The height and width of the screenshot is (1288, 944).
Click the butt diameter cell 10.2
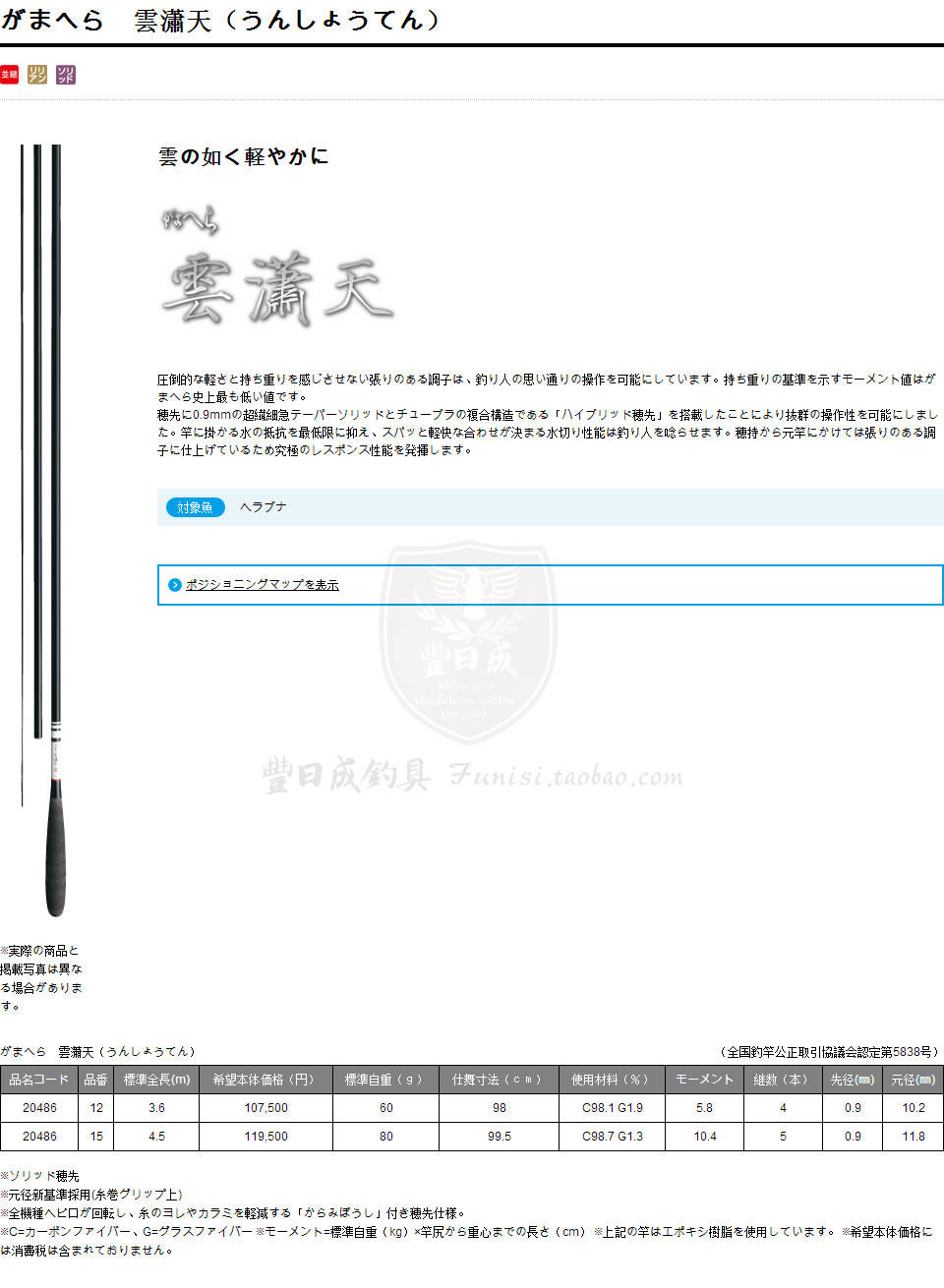[914, 1108]
